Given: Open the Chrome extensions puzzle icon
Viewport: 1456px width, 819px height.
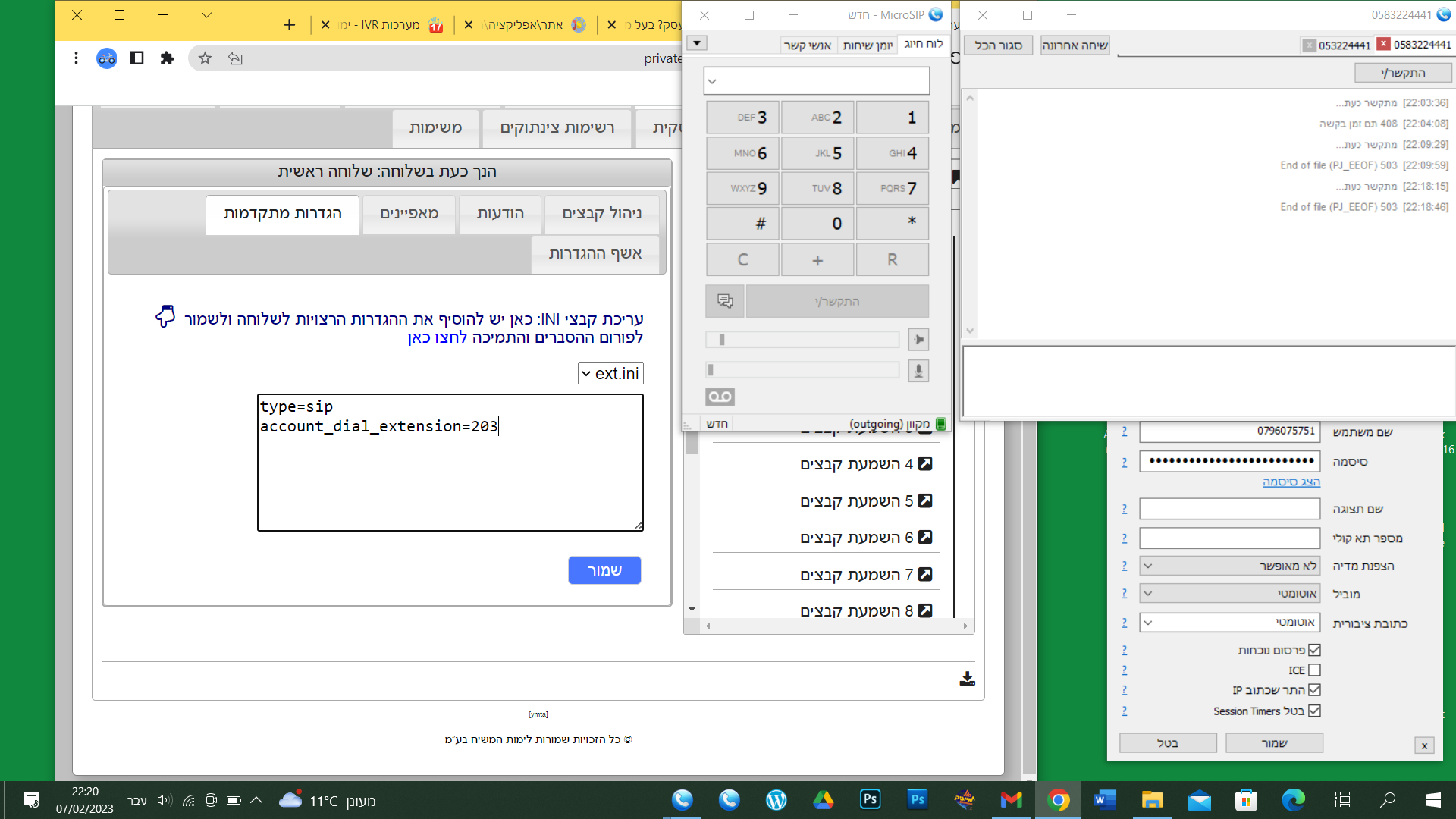Looking at the screenshot, I should pos(167,58).
